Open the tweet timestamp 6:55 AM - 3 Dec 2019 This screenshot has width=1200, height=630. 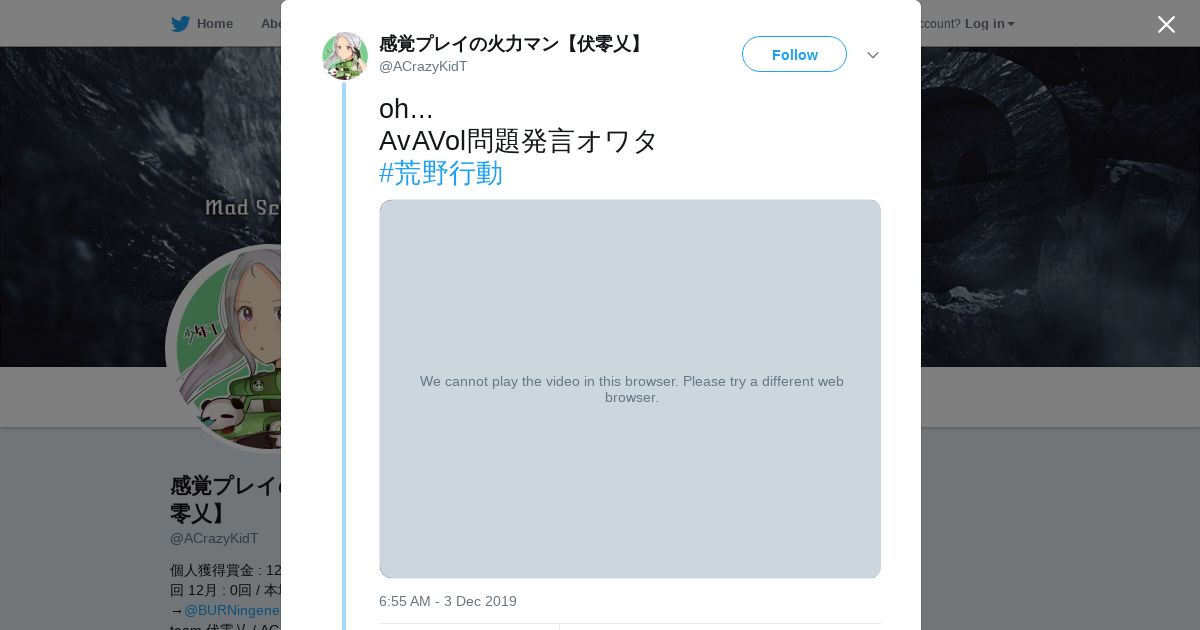(448, 601)
